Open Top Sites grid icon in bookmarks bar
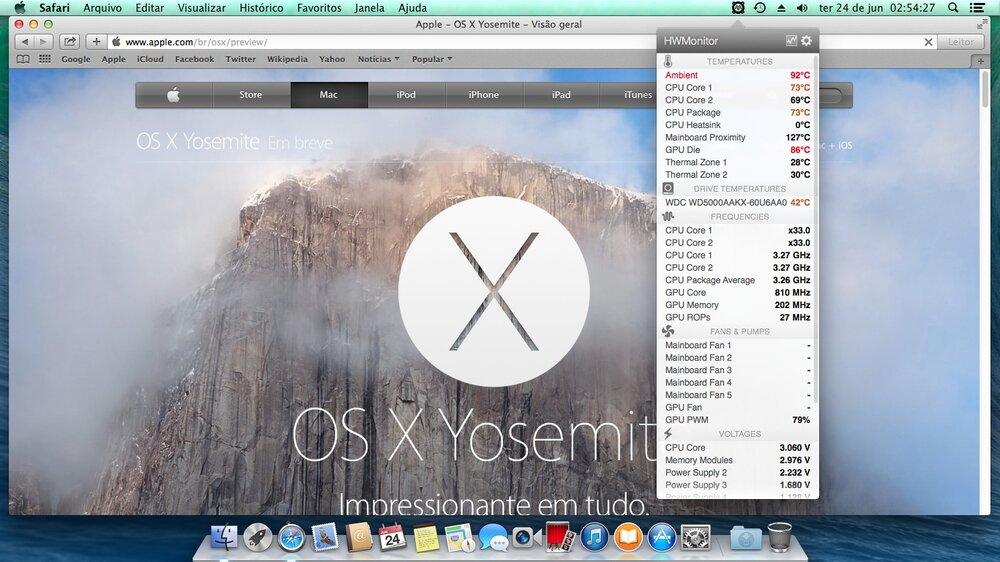The image size is (1000, 562). pos(45,59)
